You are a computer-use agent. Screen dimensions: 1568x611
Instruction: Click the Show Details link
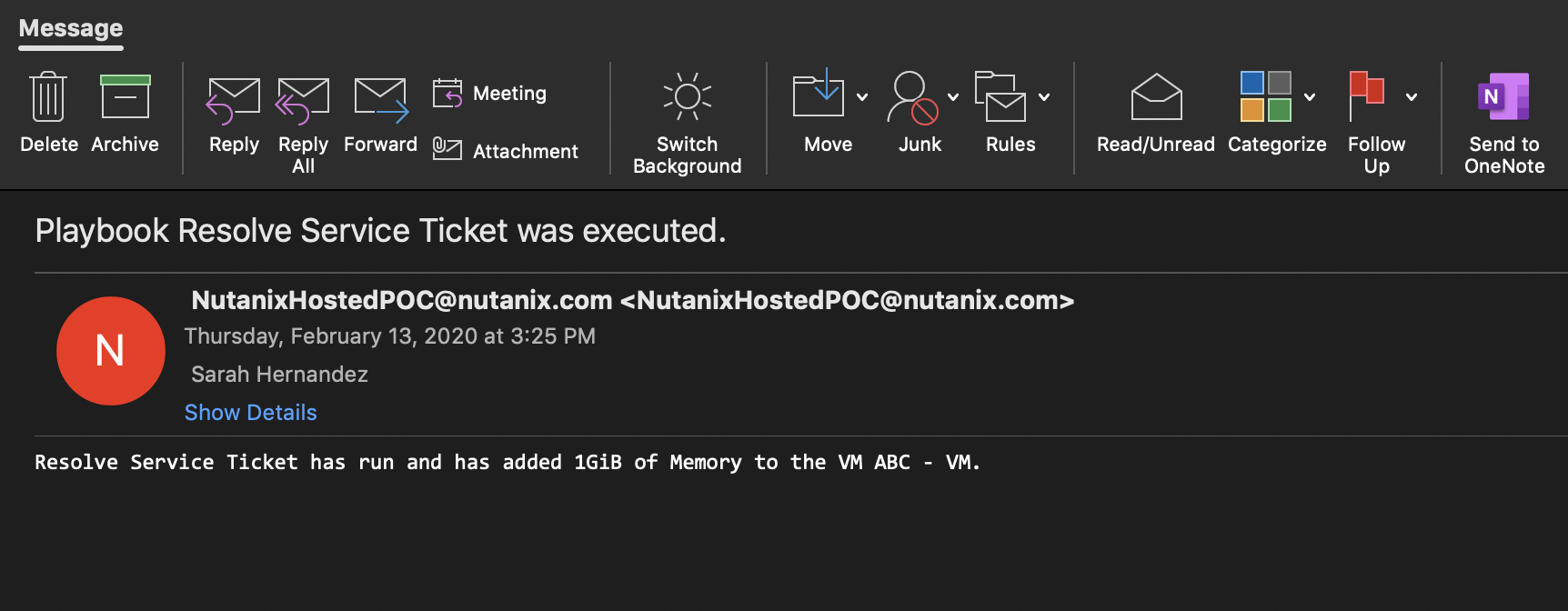click(251, 413)
